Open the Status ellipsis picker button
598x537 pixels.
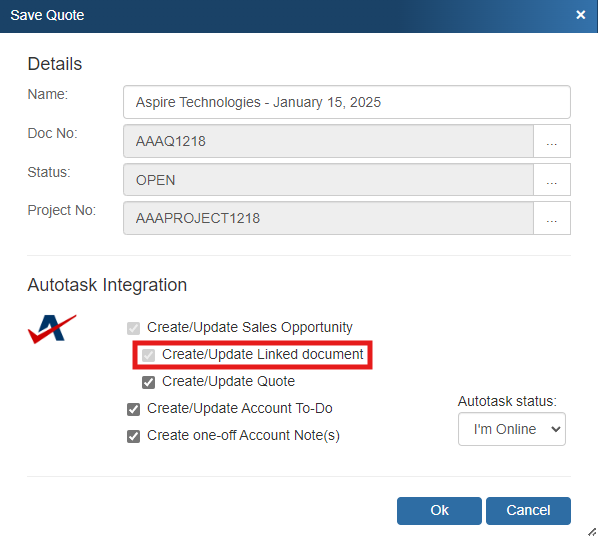click(551, 180)
